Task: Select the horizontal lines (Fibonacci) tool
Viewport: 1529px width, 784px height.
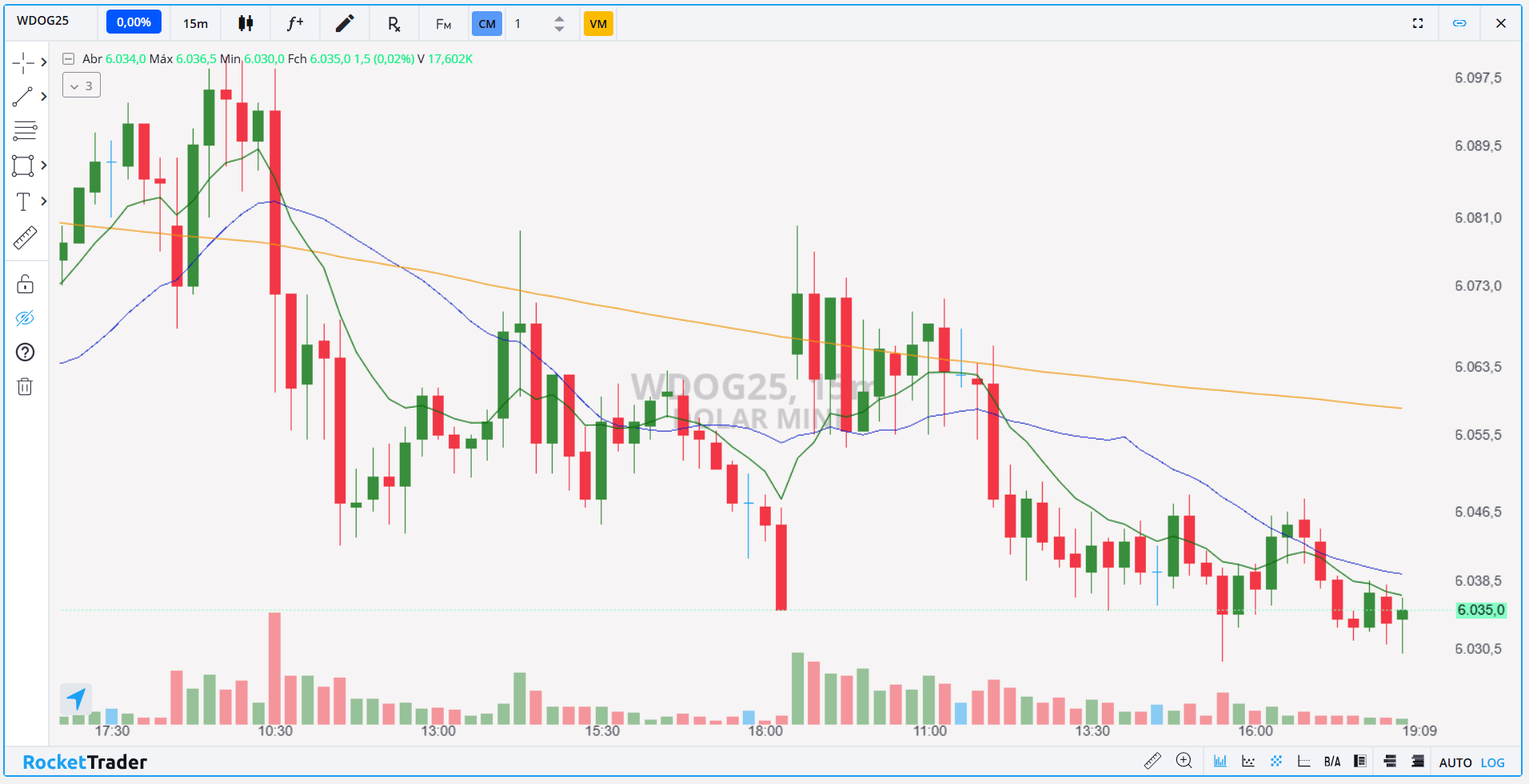Action: click(x=25, y=130)
